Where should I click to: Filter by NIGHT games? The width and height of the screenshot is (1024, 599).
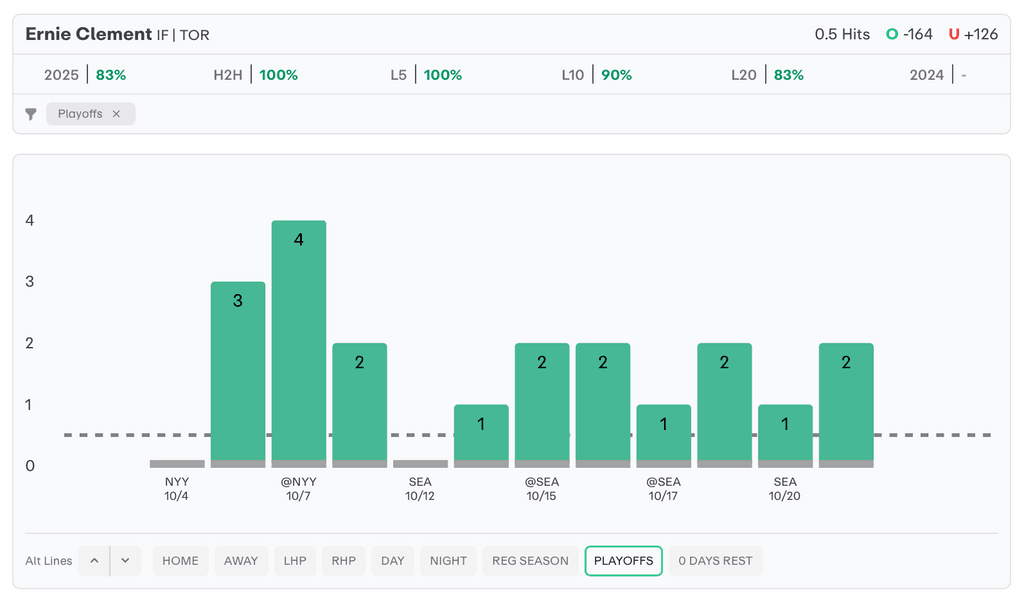click(x=448, y=561)
